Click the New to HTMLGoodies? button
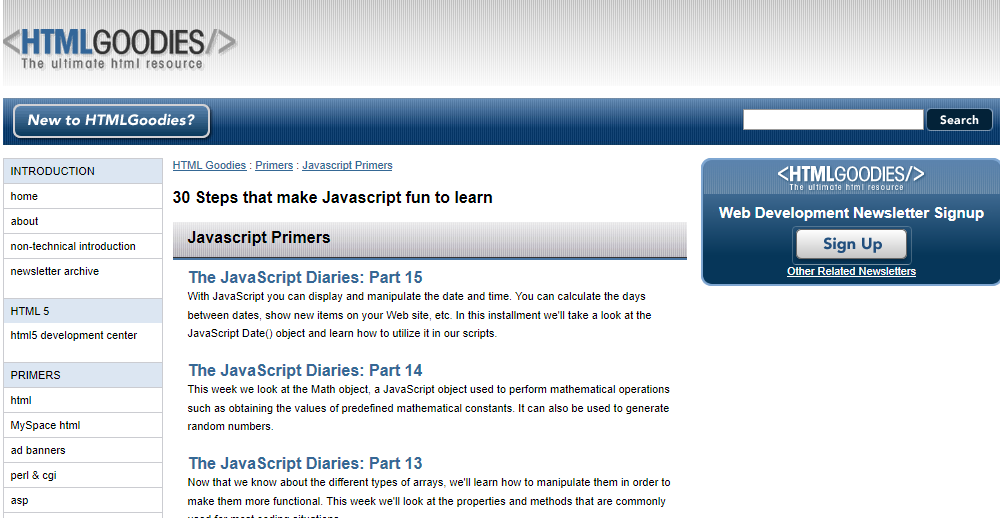 112,121
